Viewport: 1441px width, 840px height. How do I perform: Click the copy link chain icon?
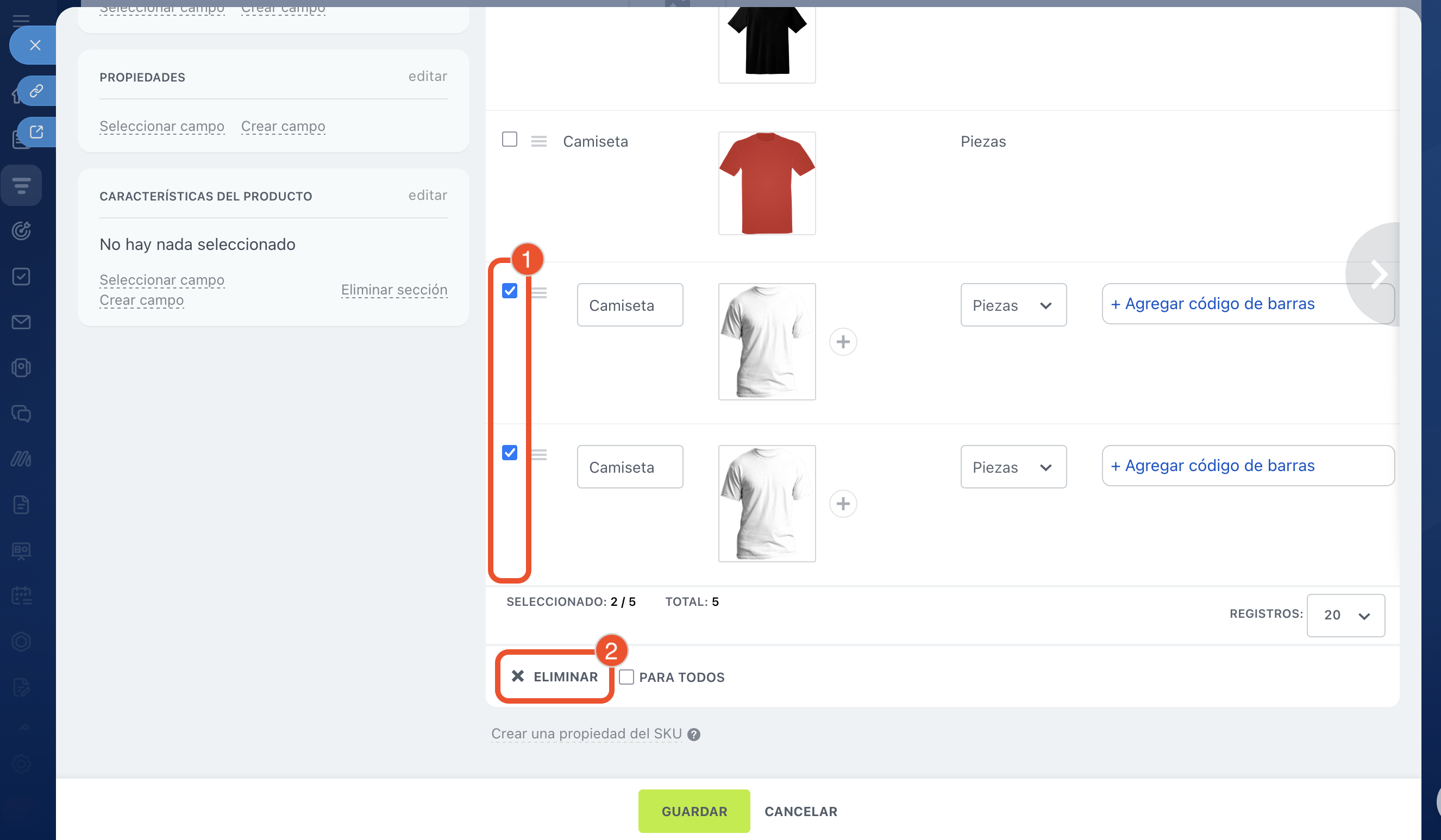click(x=36, y=90)
